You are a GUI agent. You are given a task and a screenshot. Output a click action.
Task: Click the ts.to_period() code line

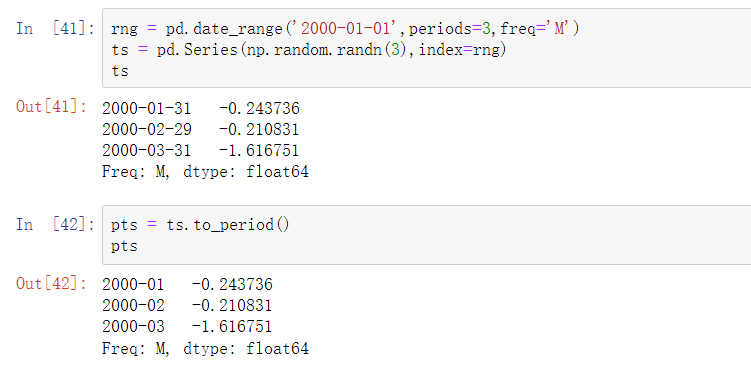(x=200, y=225)
